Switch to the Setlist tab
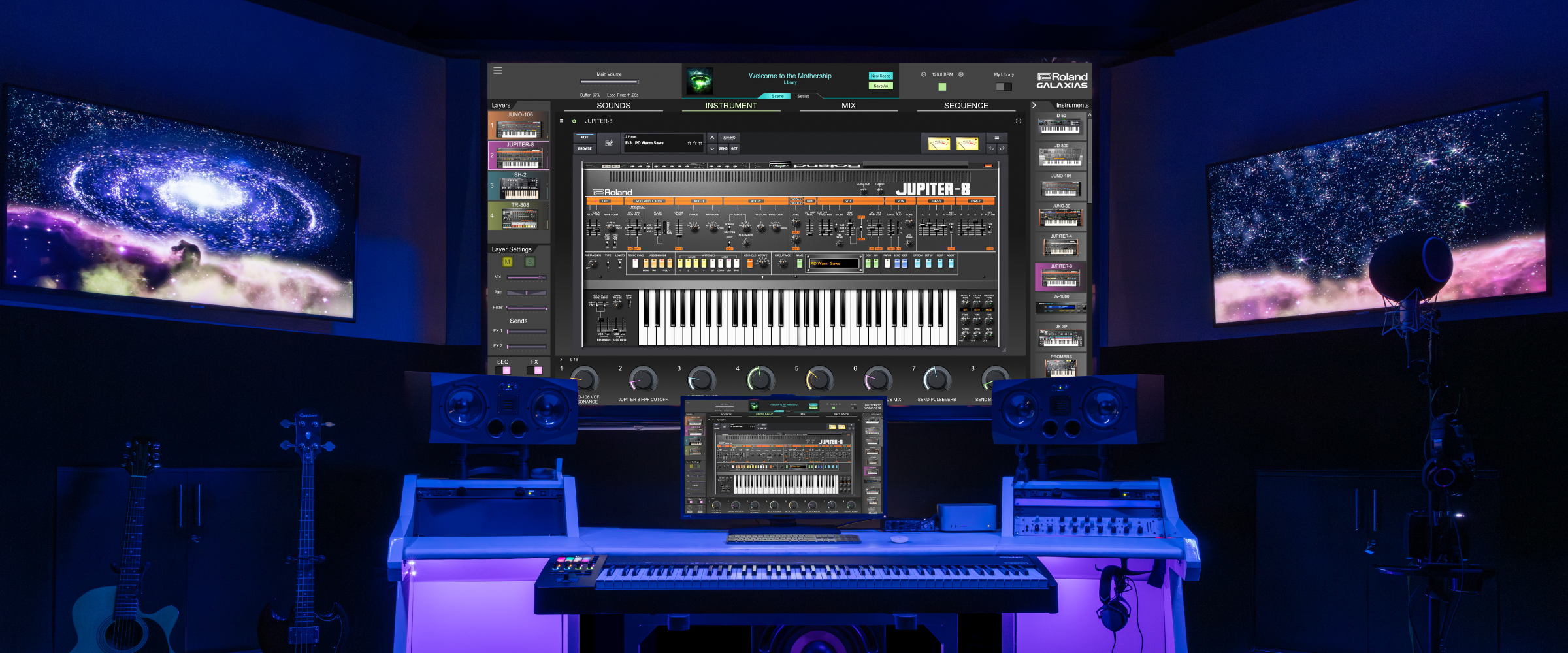Image resolution: width=1568 pixels, height=653 pixels. click(803, 96)
